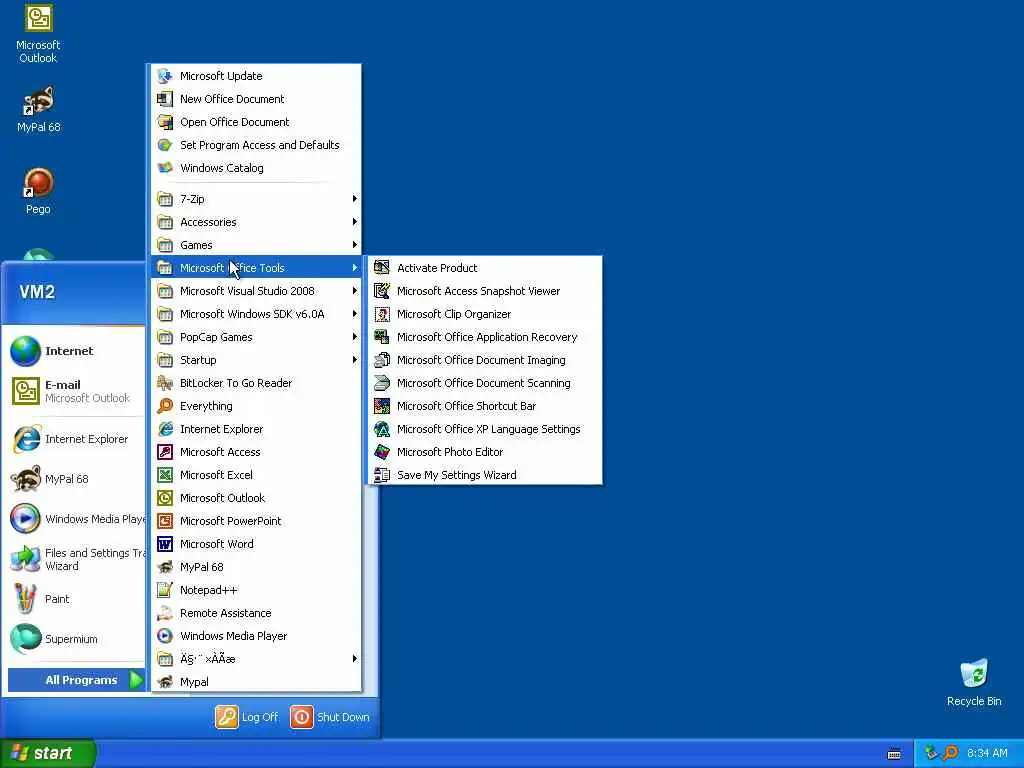The width and height of the screenshot is (1024, 768).
Task: Click the Microsoft PowerPoint icon
Action: point(165,520)
